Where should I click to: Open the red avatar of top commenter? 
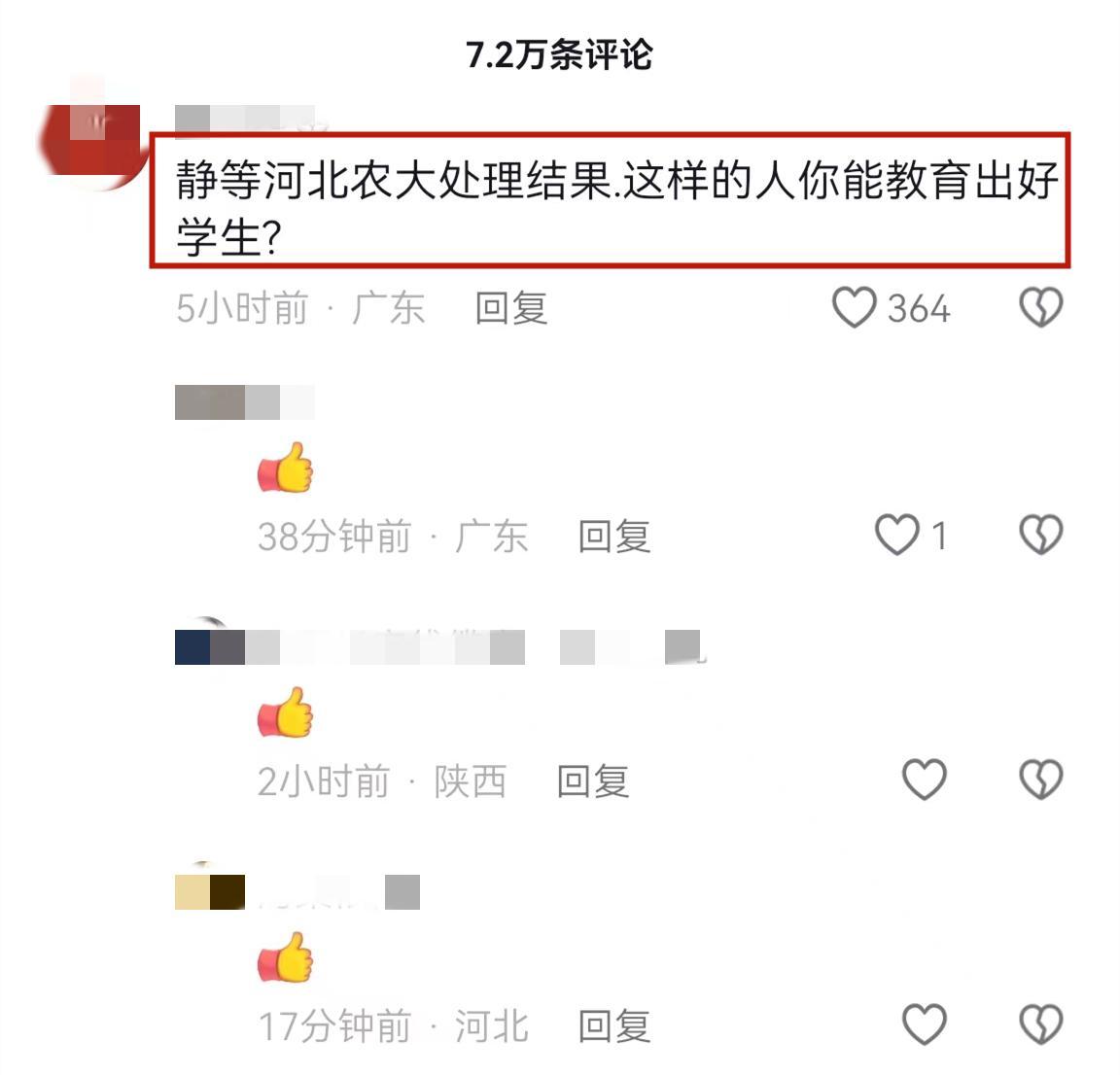90,141
